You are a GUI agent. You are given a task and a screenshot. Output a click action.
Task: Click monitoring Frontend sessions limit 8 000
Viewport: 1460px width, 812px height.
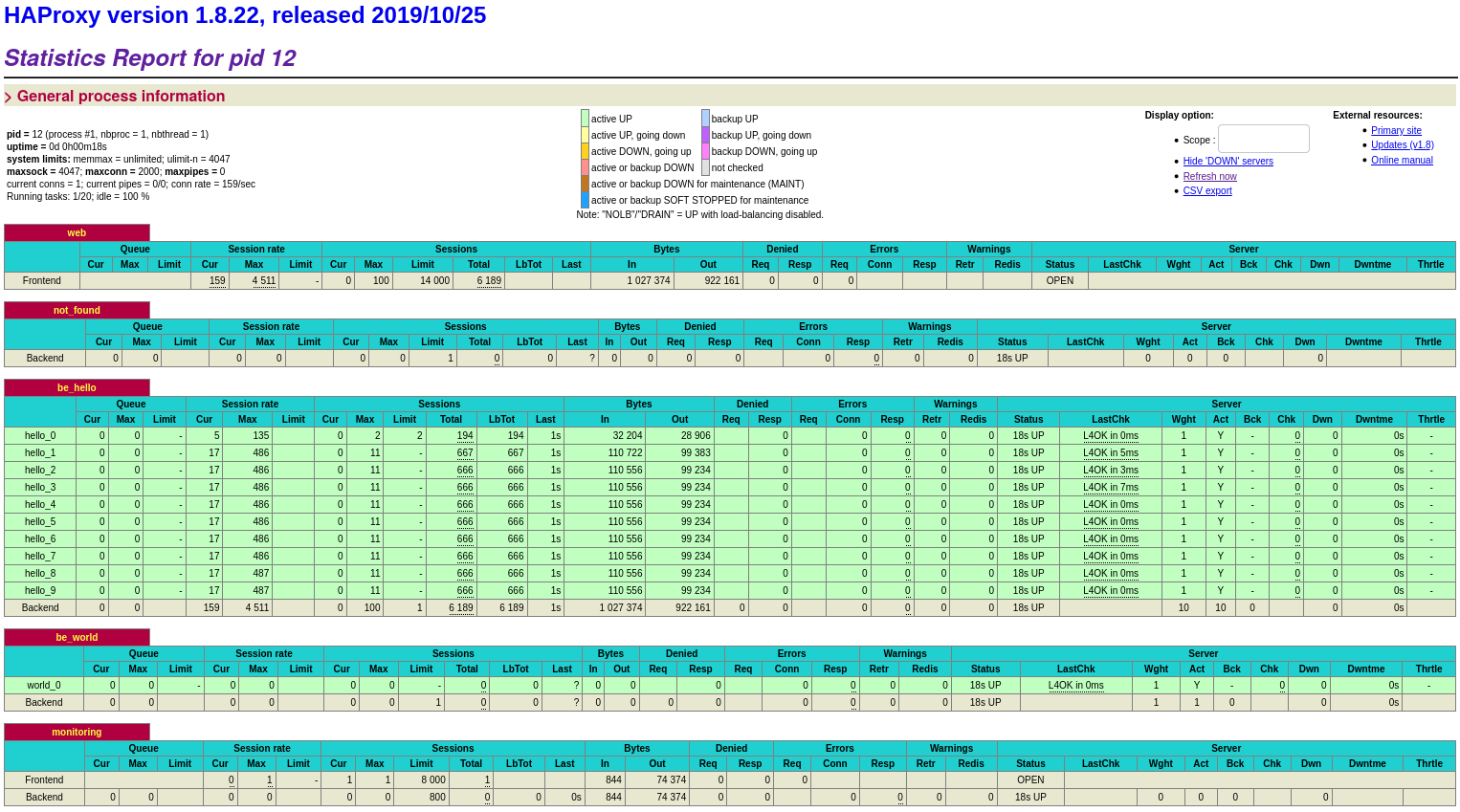click(x=432, y=779)
